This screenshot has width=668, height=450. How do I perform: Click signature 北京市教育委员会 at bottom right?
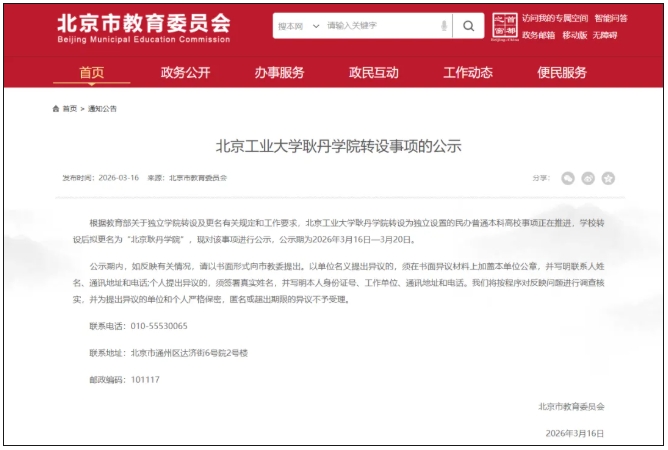pos(571,407)
